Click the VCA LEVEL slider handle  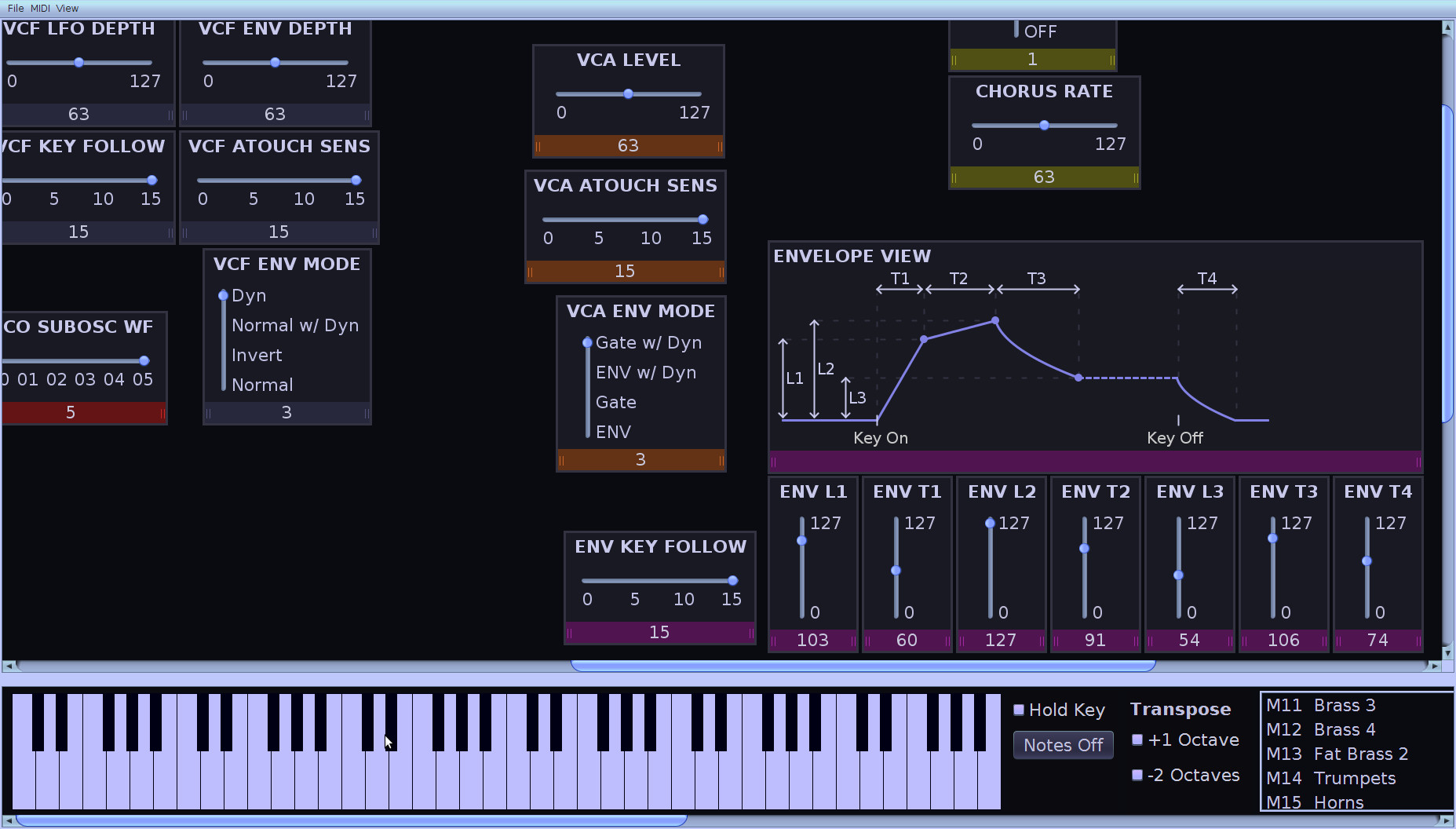(628, 94)
